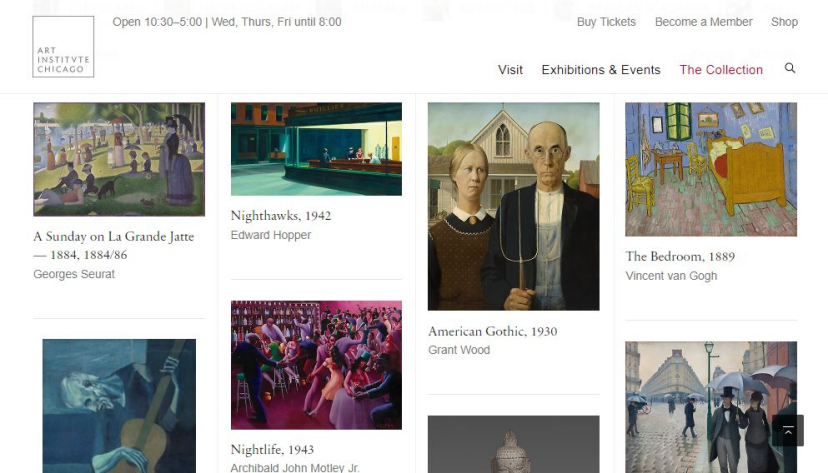Viewport: 828px width, 473px height.
Task: Click the American Gothic, 1930 title
Action: click(493, 331)
